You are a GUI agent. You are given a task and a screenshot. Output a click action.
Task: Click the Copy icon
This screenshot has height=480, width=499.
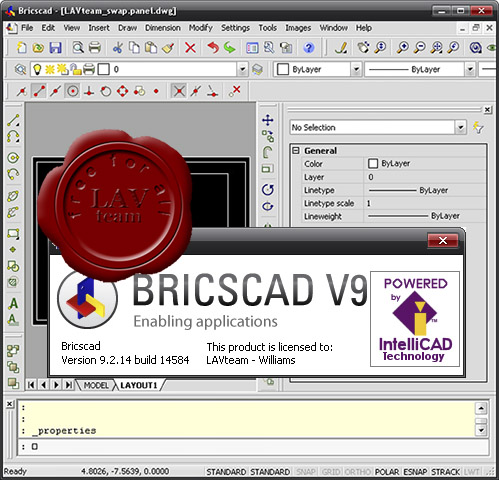(x=134, y=48)
